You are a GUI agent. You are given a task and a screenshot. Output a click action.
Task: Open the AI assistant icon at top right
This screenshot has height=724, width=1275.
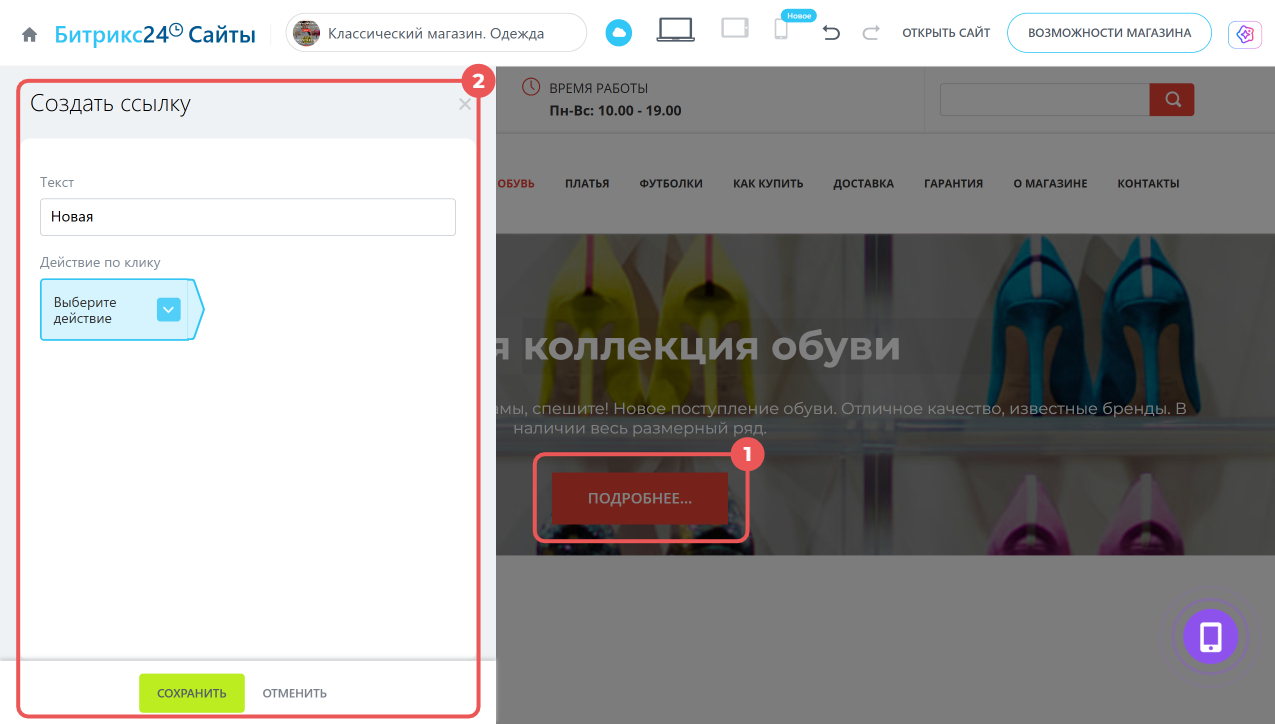(x=1244, y=34)
